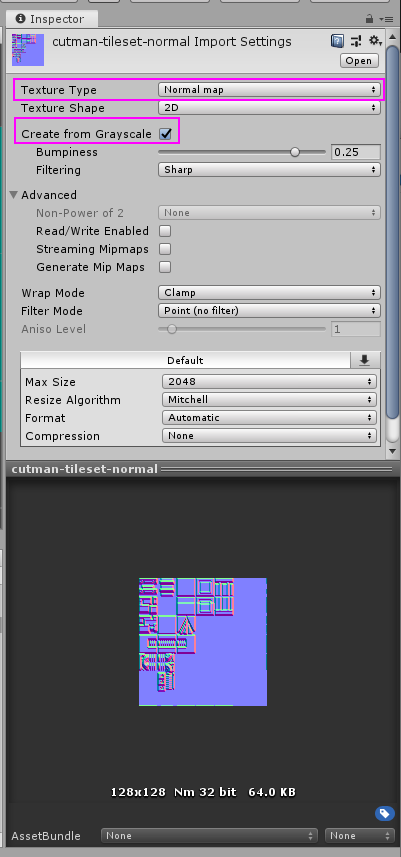The height and width of the screenshot is (857, 401).
Task: Click the Inspector lock icon
Action: click(370, 19)
